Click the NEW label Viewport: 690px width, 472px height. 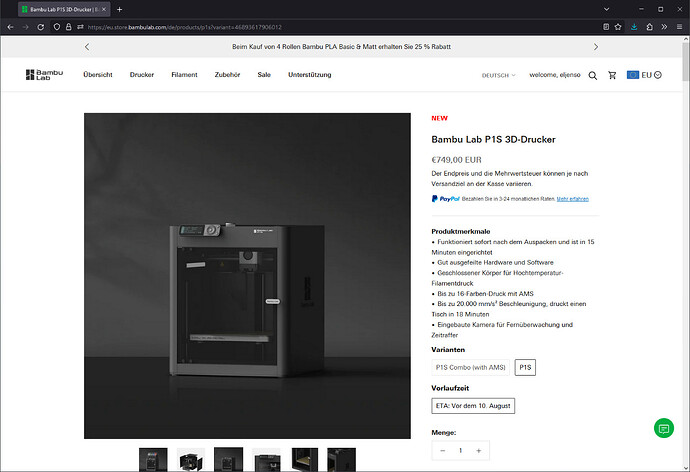pos(440,118)
